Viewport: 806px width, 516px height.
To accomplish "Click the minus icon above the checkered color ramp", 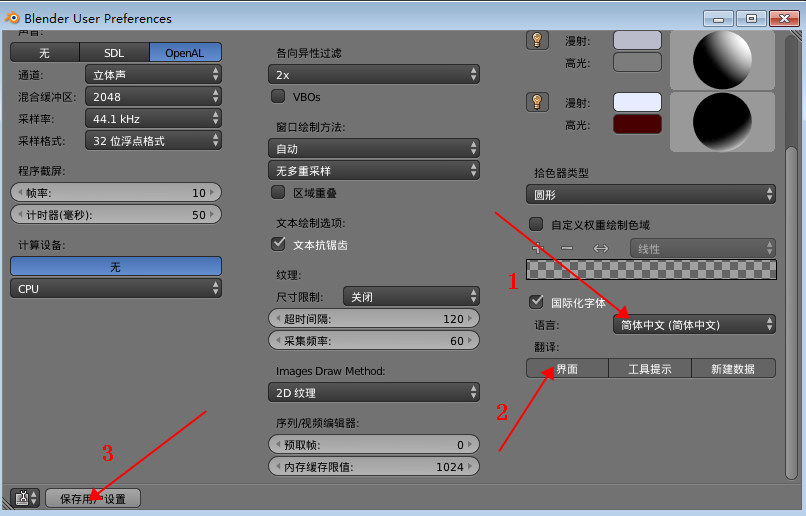I will pos(567,247).
